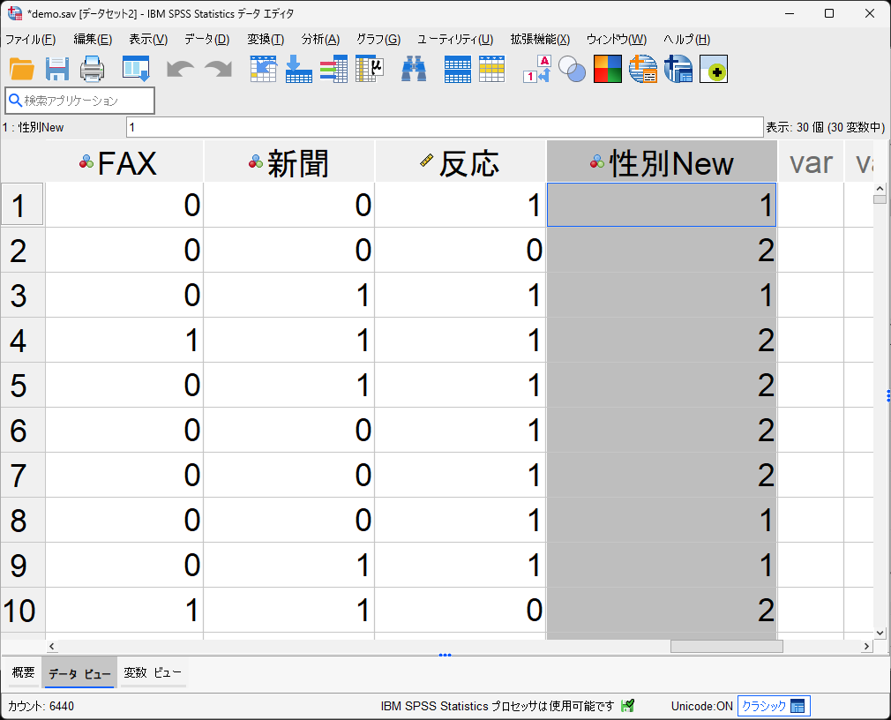Click the Print icon in the toolbar
Image resolution: width=891 pixels, height=720 pixels.
[92, 69]
